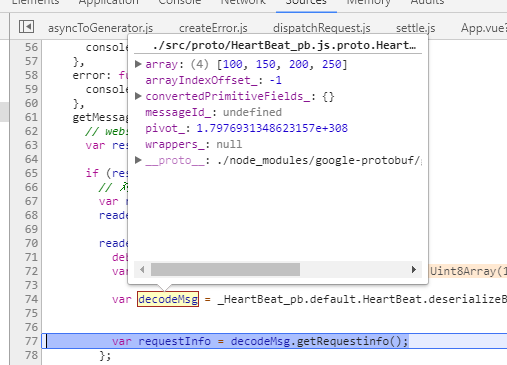This screenshot has height=365, width=507.
Task: Click the array value 250
Action: coord(332,64)
